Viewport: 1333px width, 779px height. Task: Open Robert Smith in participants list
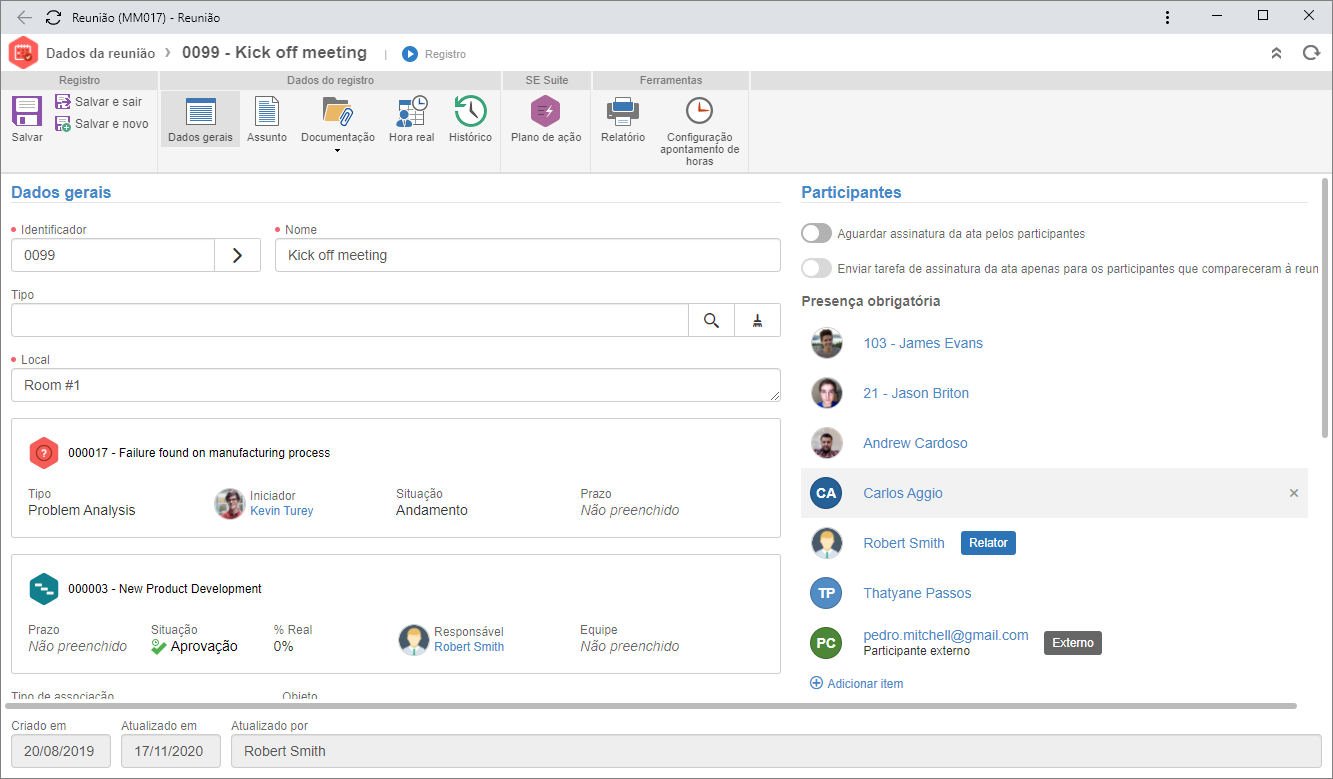tap(904, 543)
